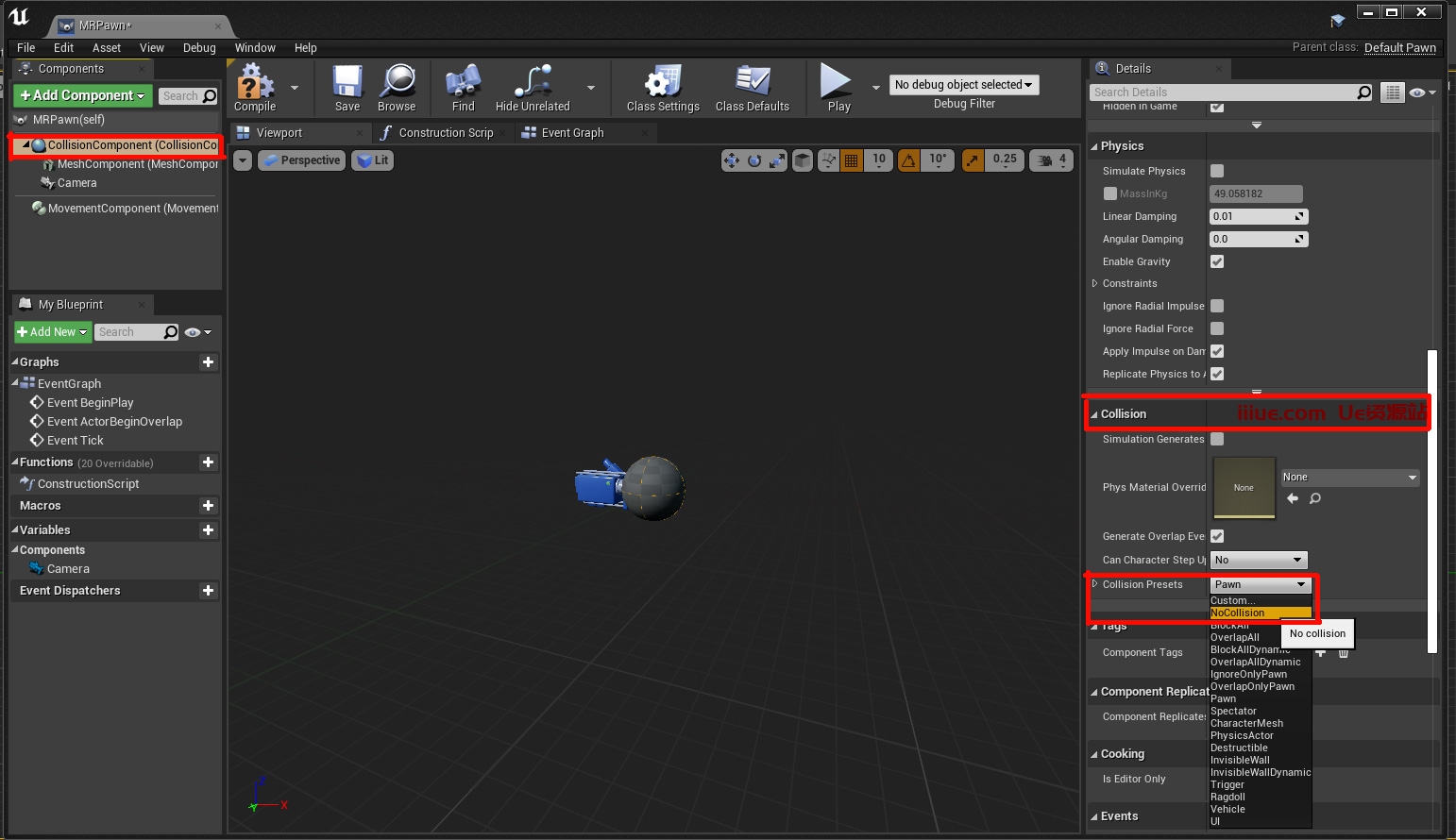1456x840 pixels.
Task: Click the Compile blueprint icon
Action: pyautogui.click(x=255, y=88)
